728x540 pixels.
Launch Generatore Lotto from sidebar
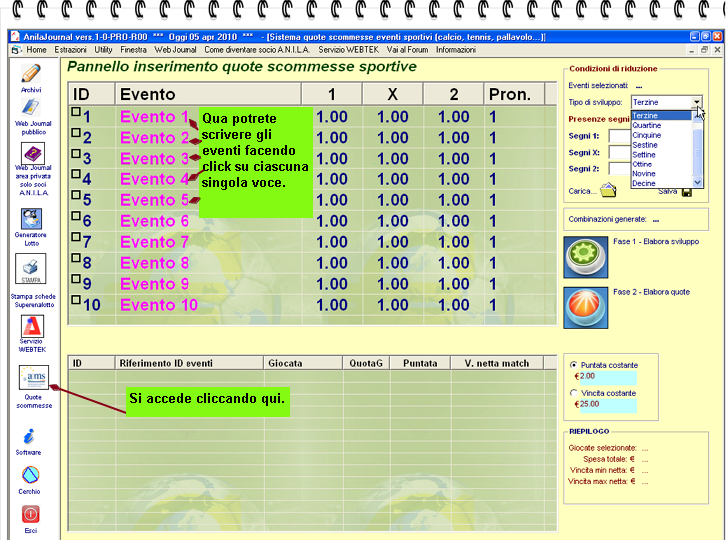(31, 216)
